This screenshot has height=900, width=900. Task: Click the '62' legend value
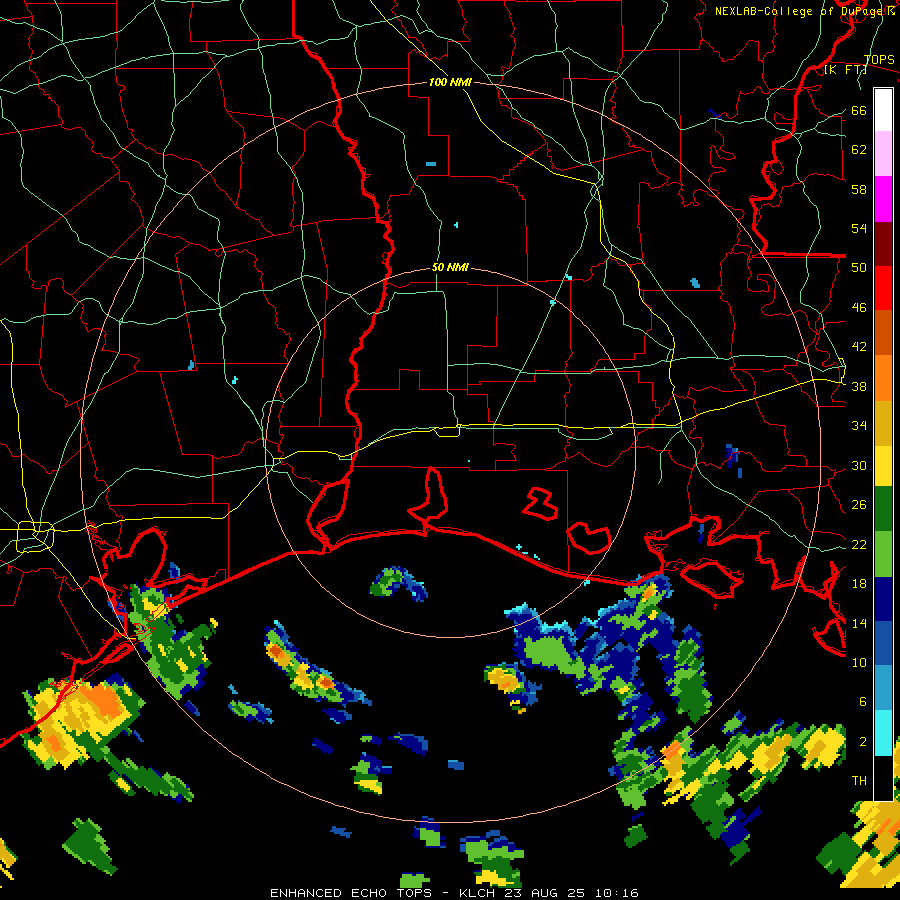(x=859, y=150)
